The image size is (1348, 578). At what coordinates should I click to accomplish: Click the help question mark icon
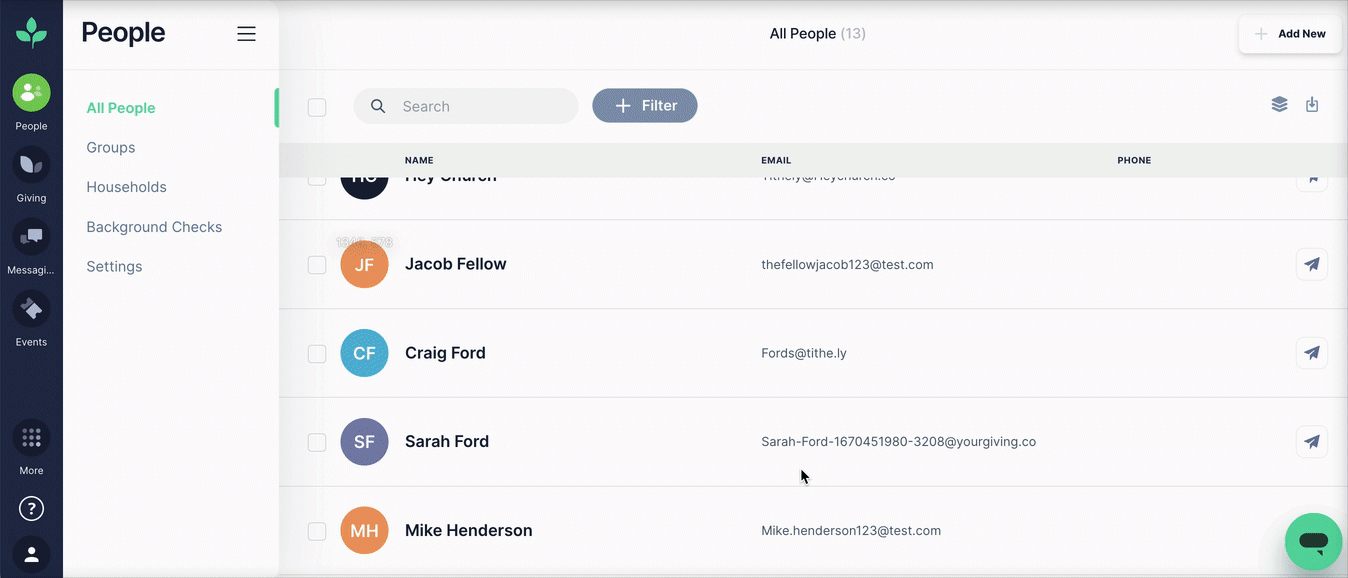[x=31, y=509]
